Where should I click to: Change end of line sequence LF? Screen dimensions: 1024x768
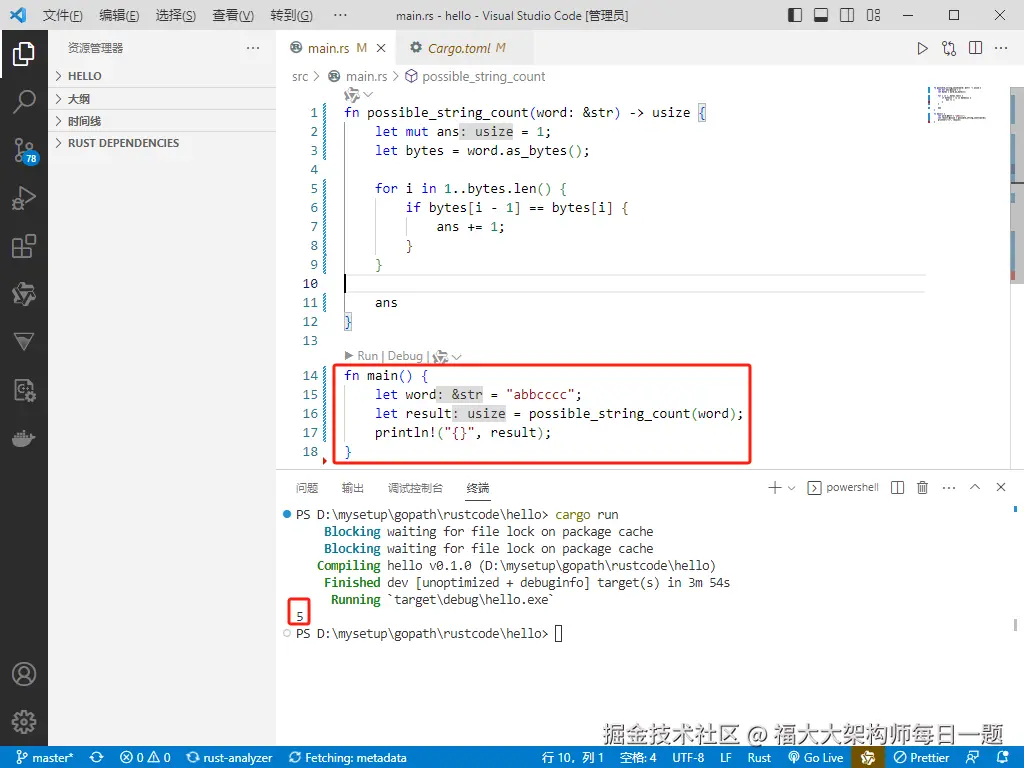[726, 758]
